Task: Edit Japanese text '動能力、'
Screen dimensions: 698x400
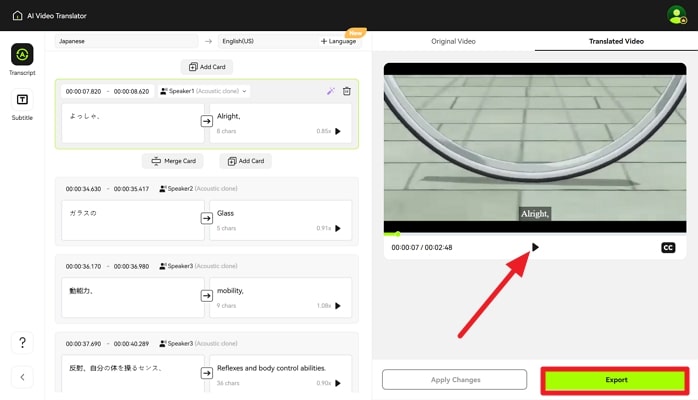Action: point(133,298)
